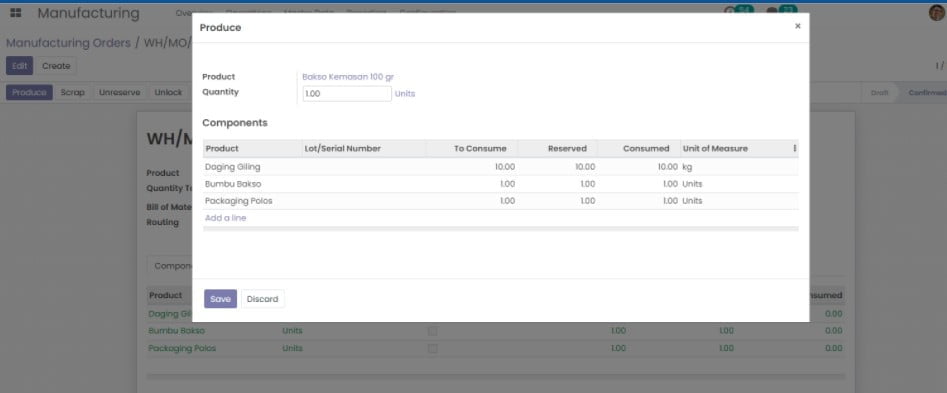Viewport: 947px width, 393px height.
Task: Click 0.00 consumed in background Packaging Polos row
Action: tap(833, 348)
